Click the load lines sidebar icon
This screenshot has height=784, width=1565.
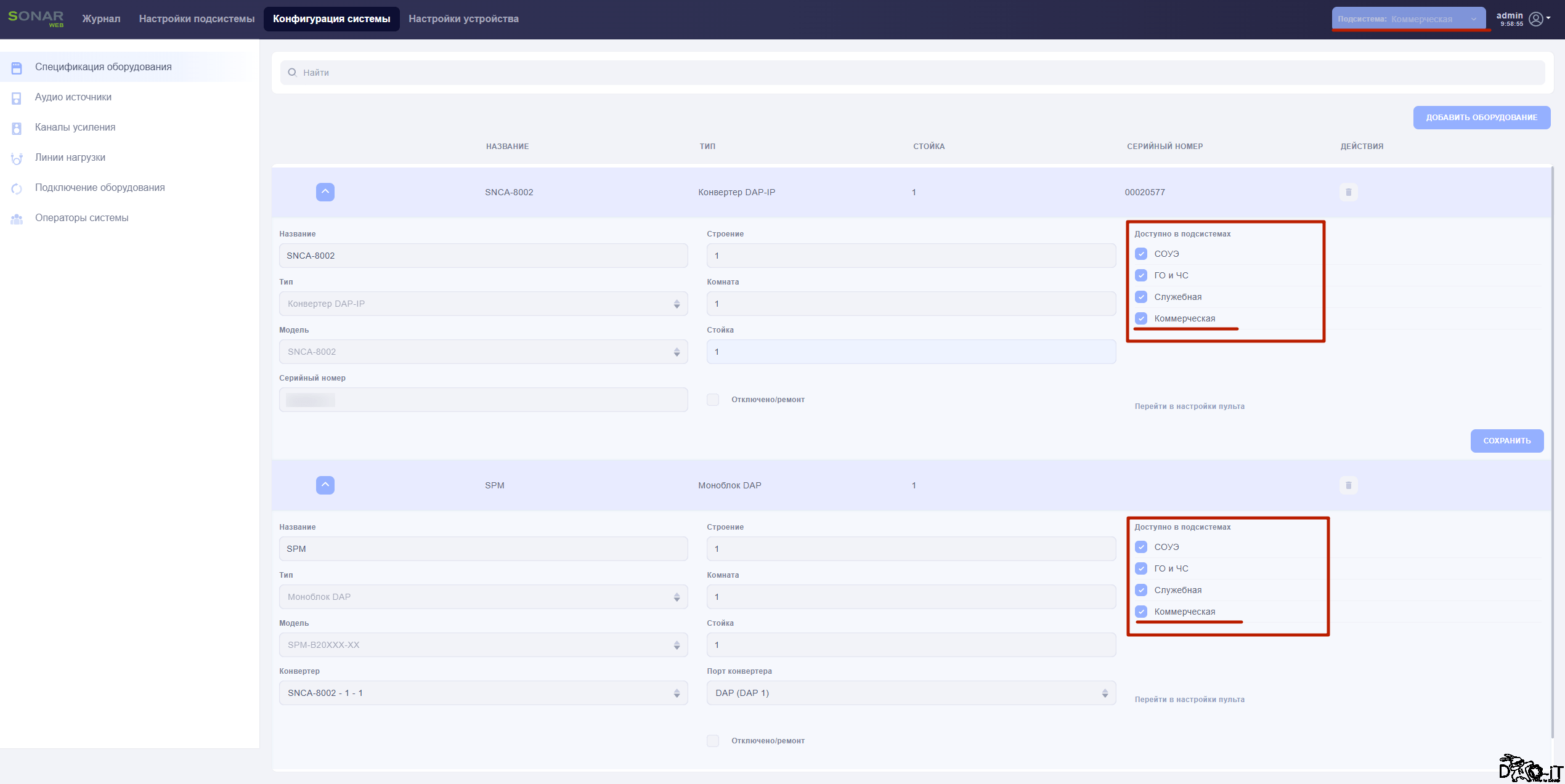point(17,158)
